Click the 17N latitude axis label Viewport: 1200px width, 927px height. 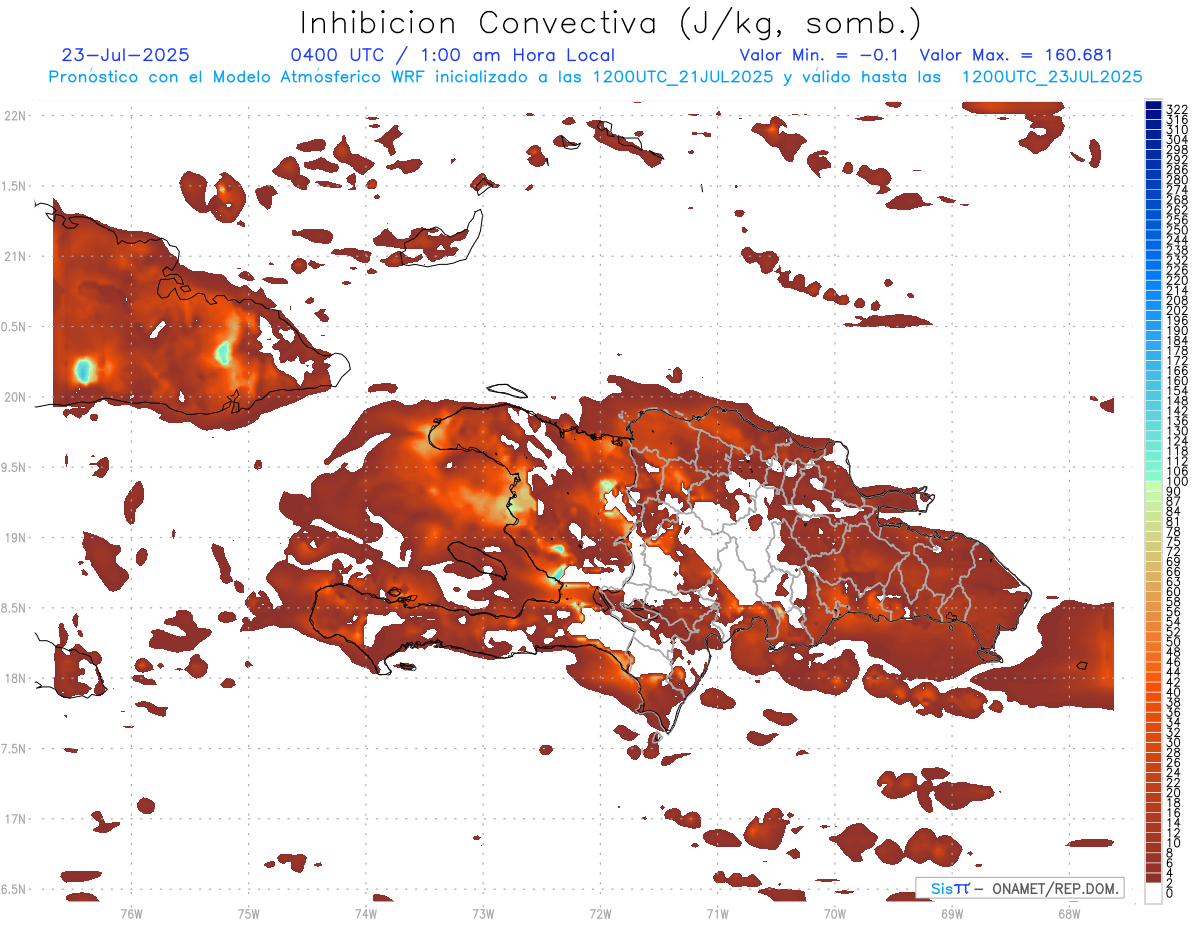(x=16, y=819)
